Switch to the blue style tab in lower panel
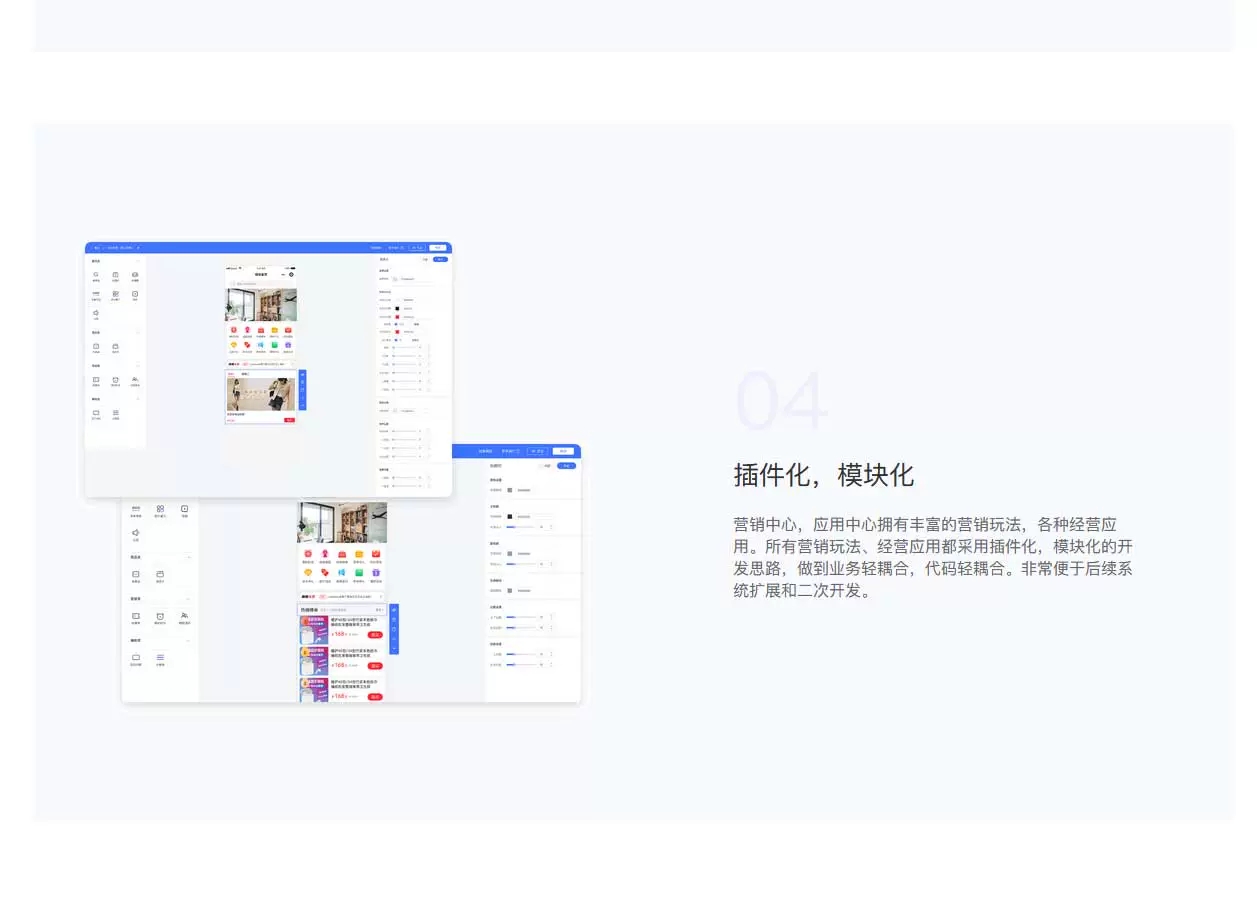Screen dimensions: 1257x909 point(568,466)
